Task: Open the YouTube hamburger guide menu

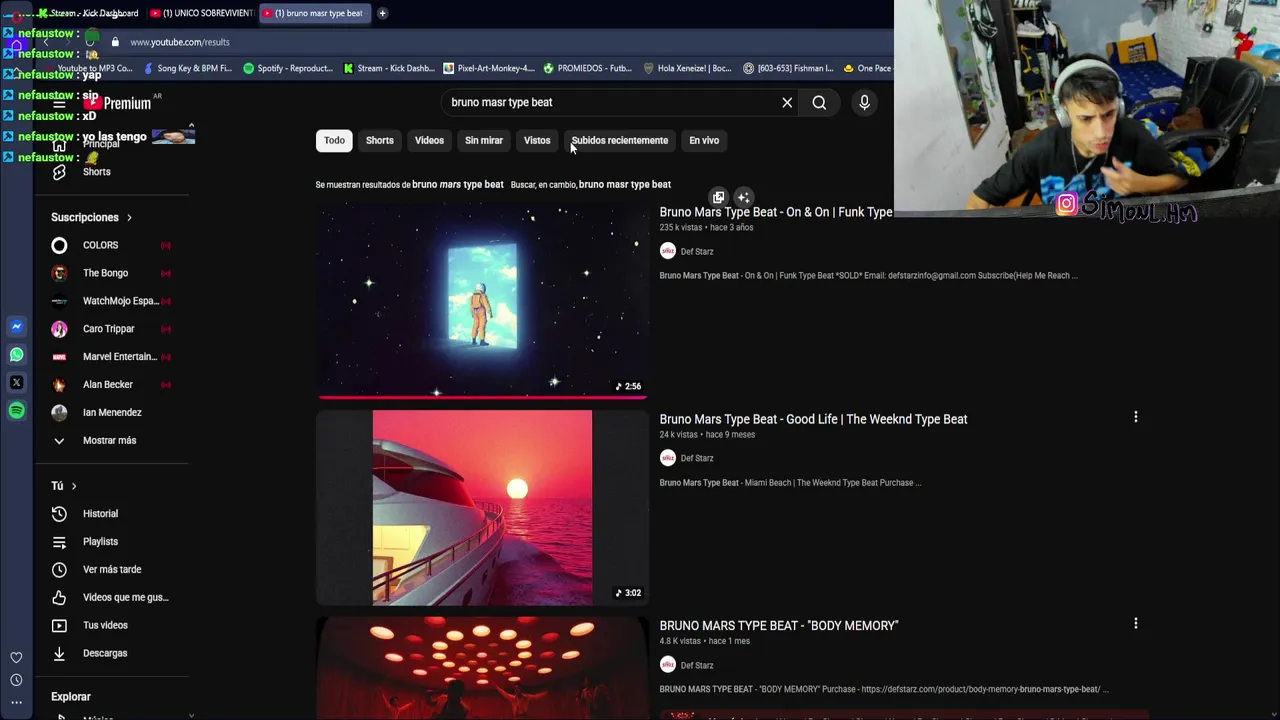Action: click(x=59, y=103)
